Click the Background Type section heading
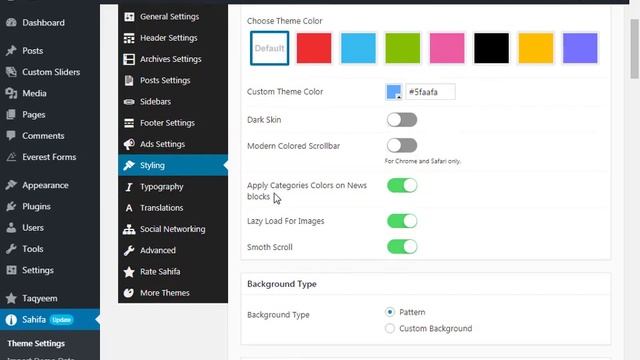Image resolution: width=640 pixels, height=360 pixels. 282,284
